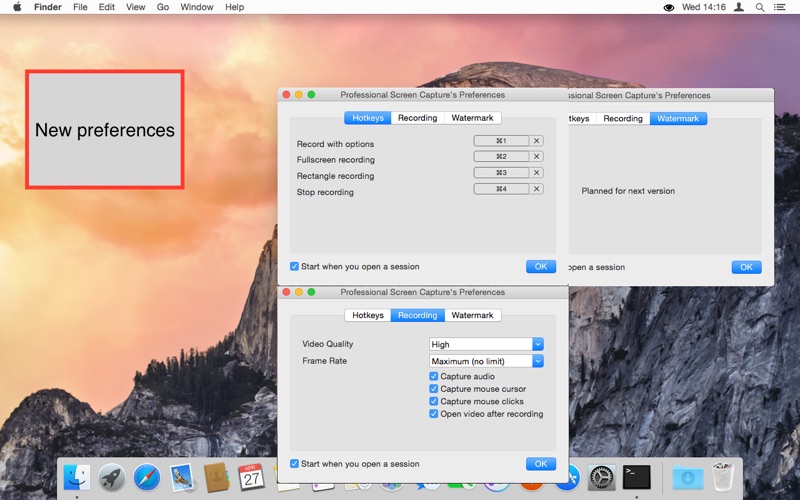The width and height of the screenshot is (800, 500).
Task: Open Safari from the dock
Action: [x=147, y=478]
